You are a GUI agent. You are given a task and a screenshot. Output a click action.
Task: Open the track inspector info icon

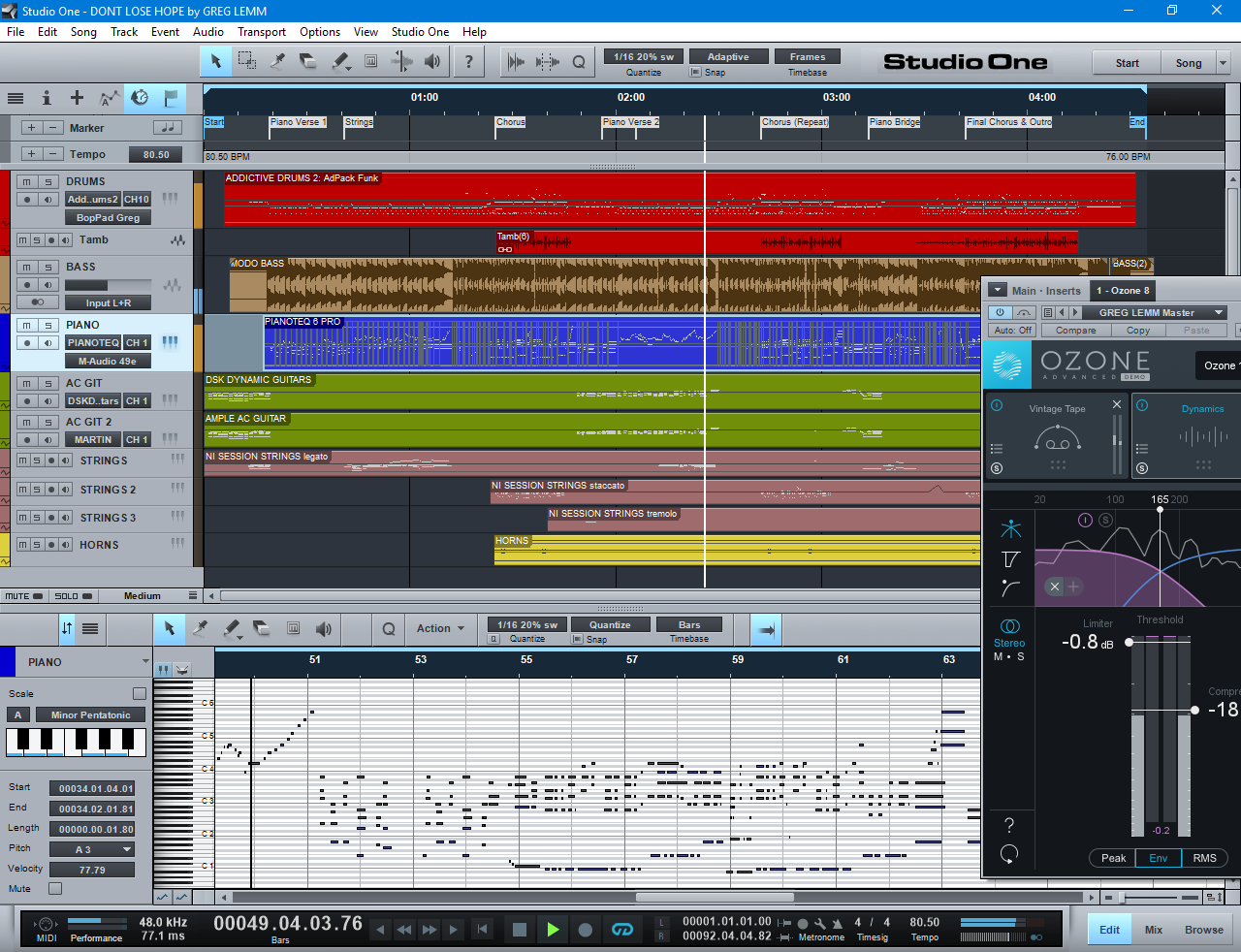(46, 98)
